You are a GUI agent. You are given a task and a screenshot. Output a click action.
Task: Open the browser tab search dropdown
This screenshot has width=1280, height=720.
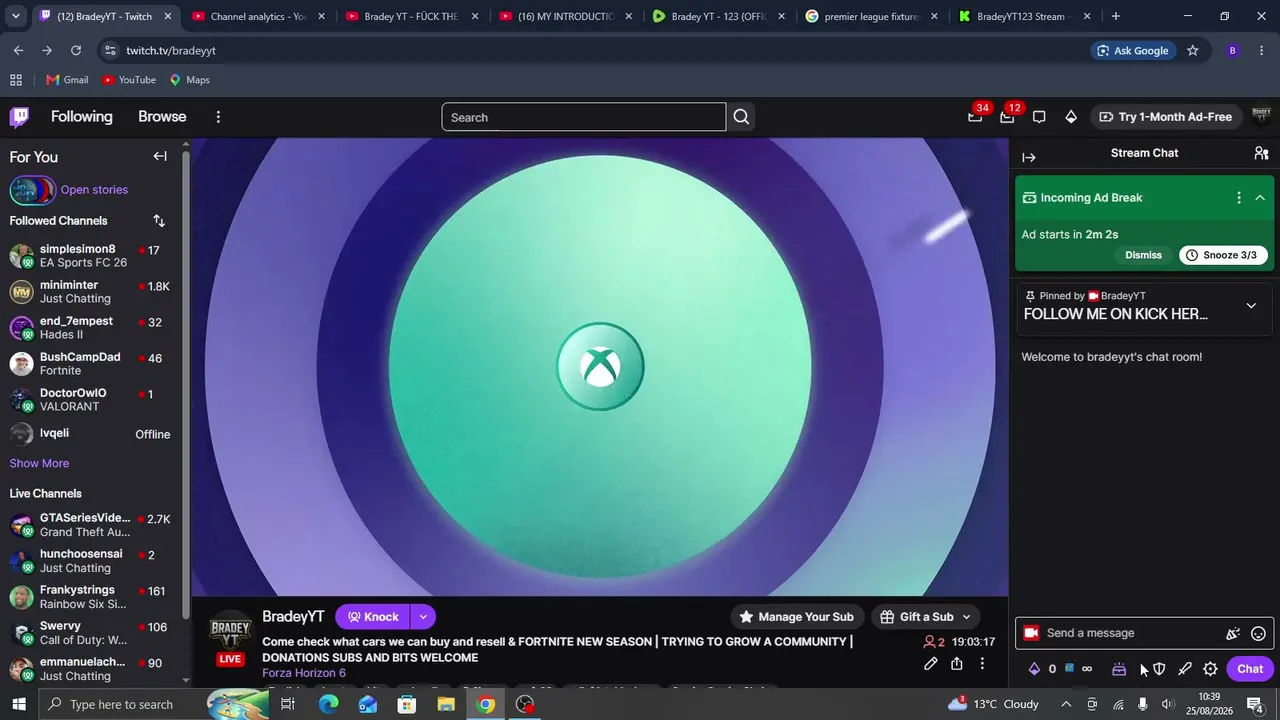click(15, 16)
